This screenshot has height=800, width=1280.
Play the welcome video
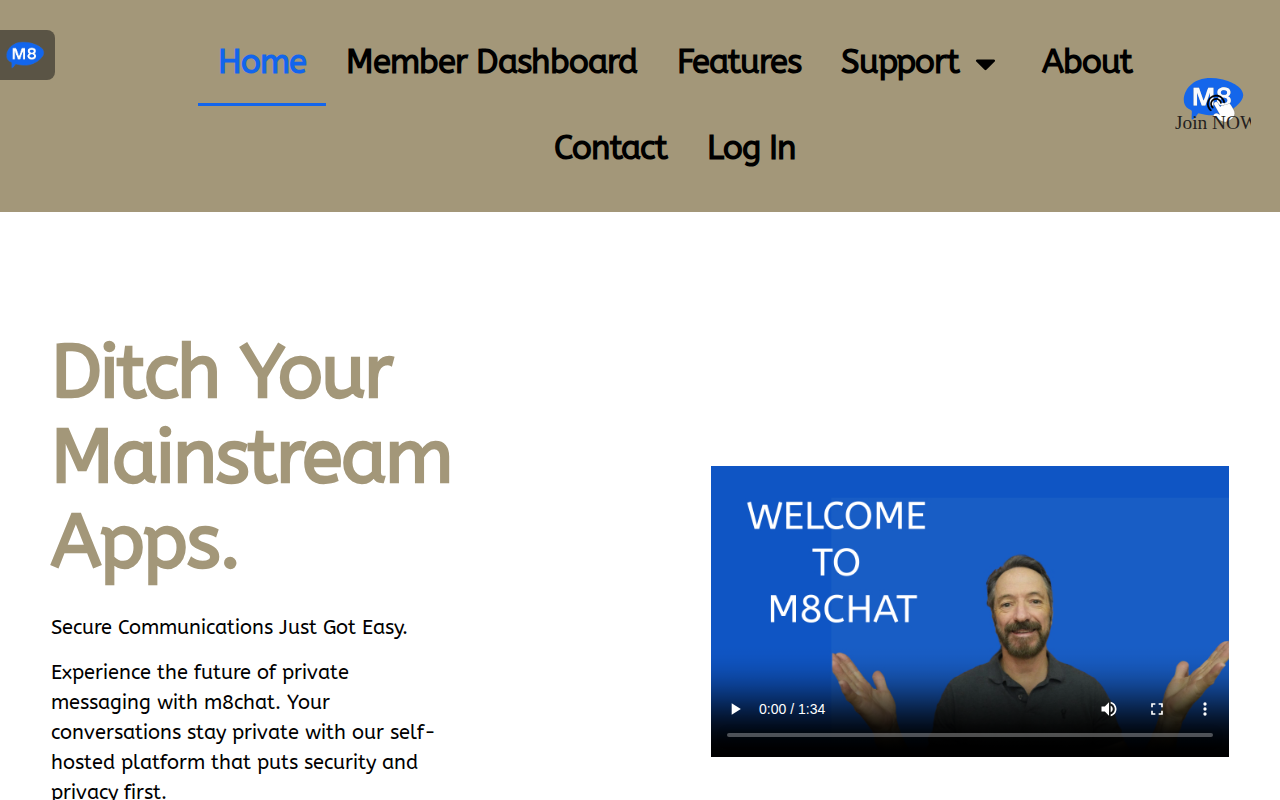735,709
